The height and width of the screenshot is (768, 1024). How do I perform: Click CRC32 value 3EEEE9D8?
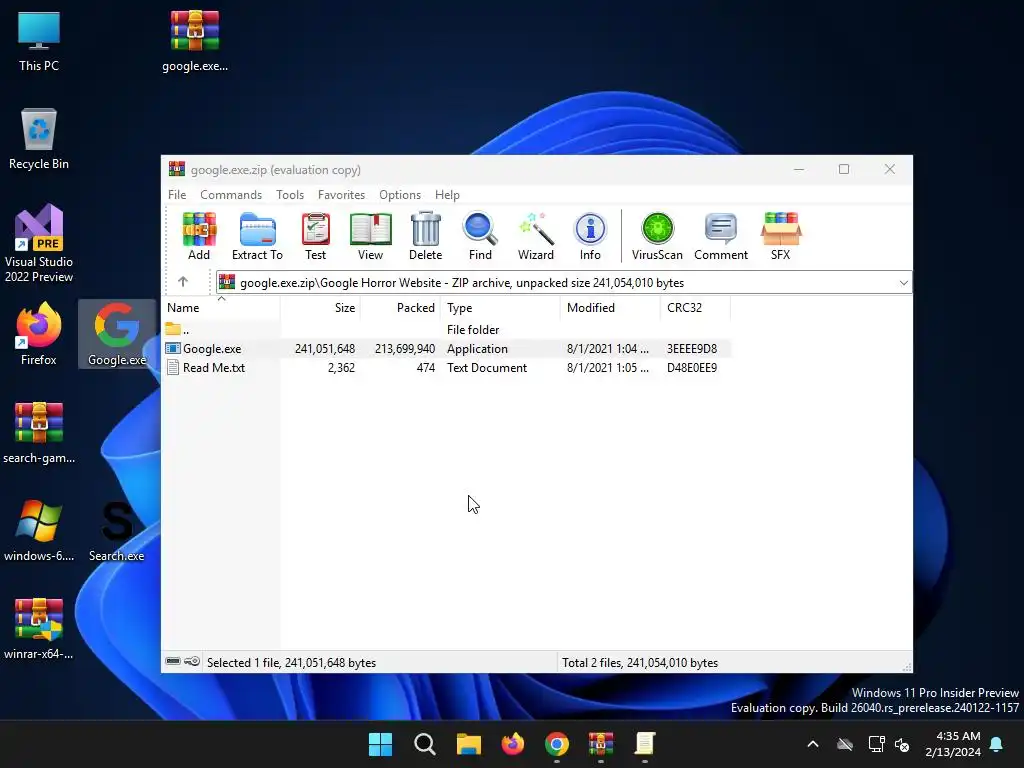click(692, 349)
